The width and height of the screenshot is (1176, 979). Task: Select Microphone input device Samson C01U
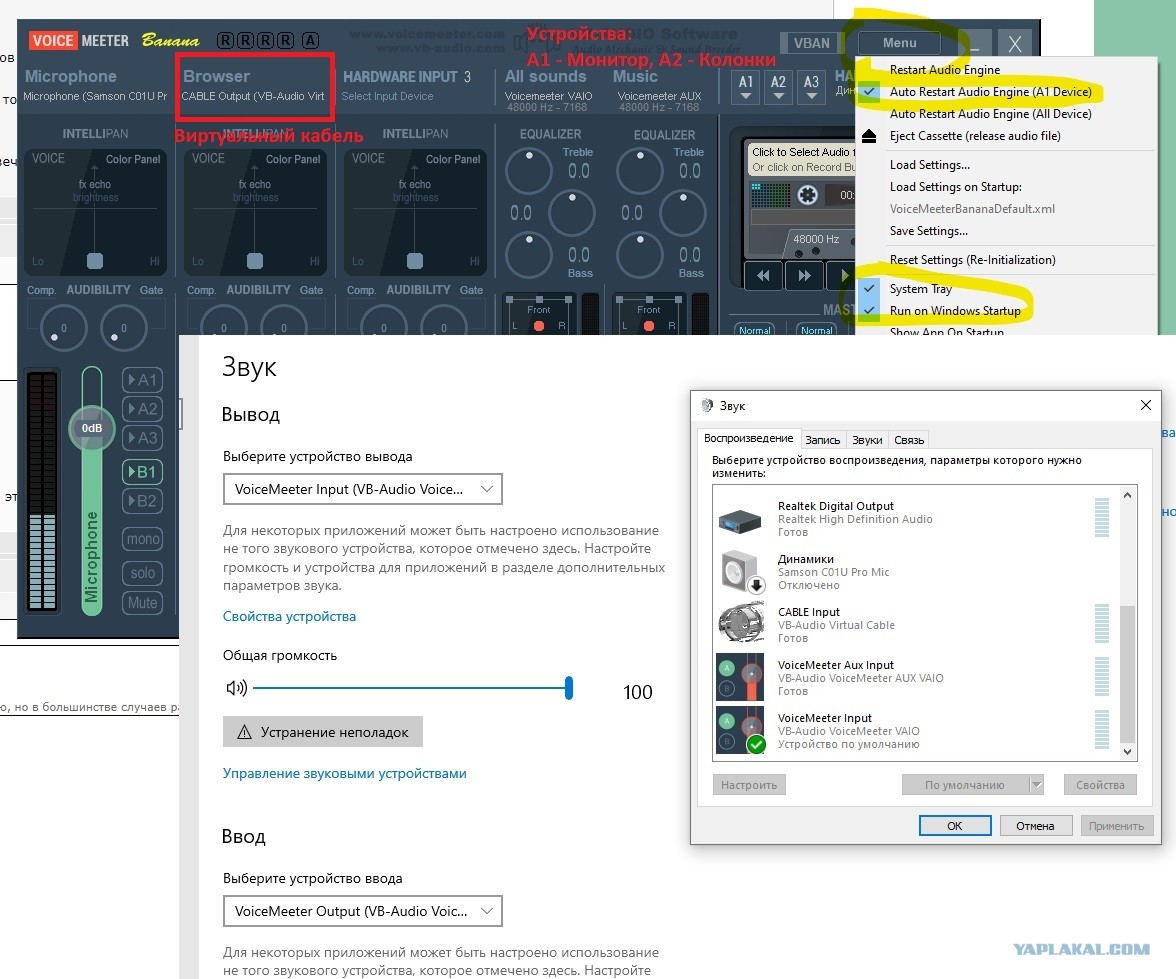point(94,96)
